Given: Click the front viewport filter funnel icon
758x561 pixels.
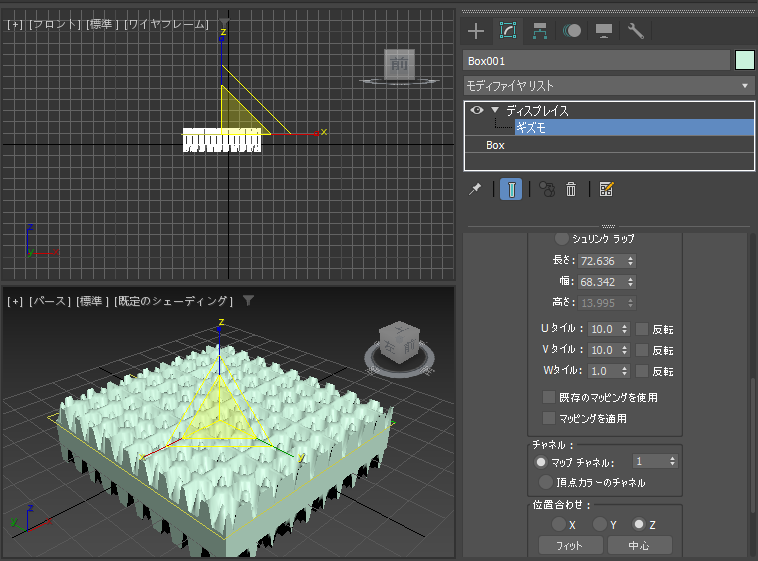Looking at the screenshot, I should point(223,23).
